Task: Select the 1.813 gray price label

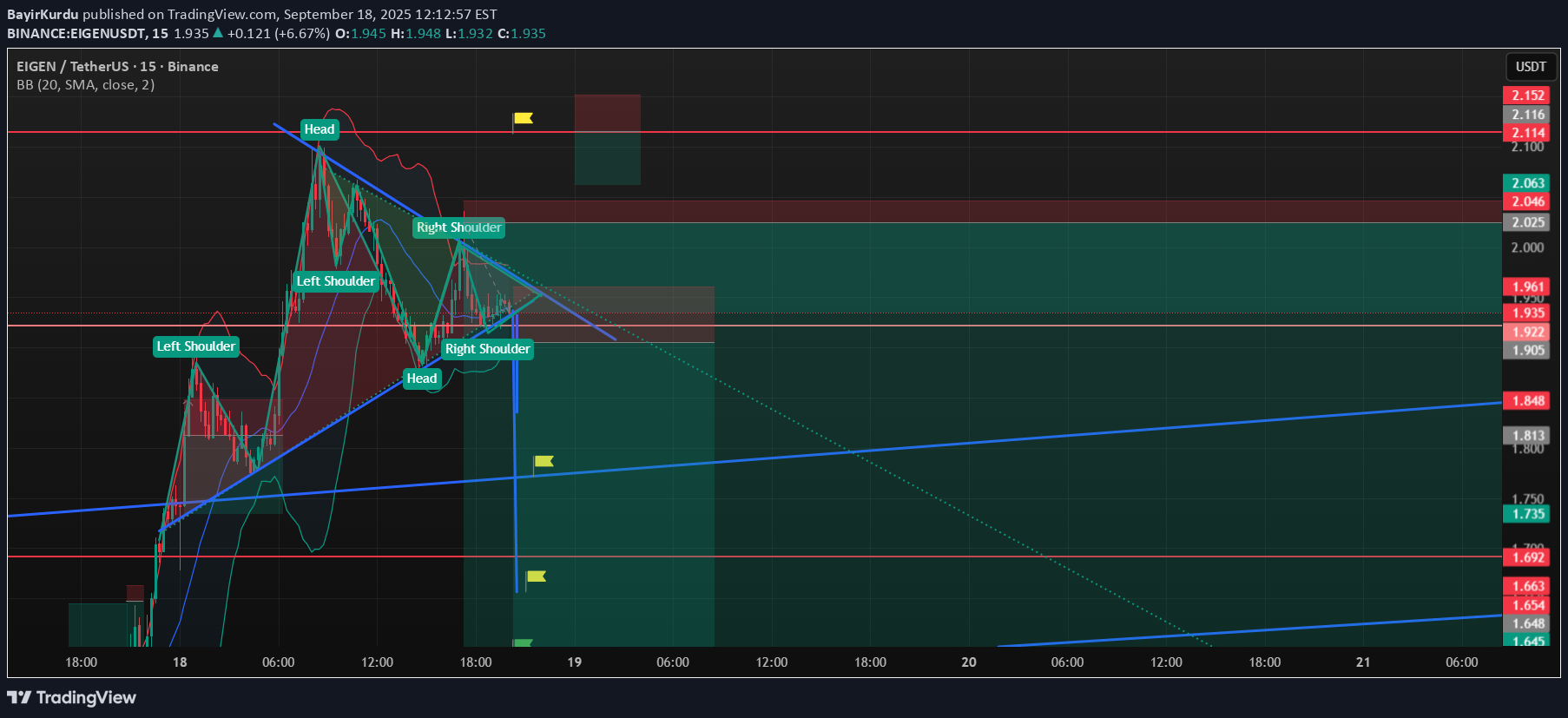Action: coord(1527,436)
